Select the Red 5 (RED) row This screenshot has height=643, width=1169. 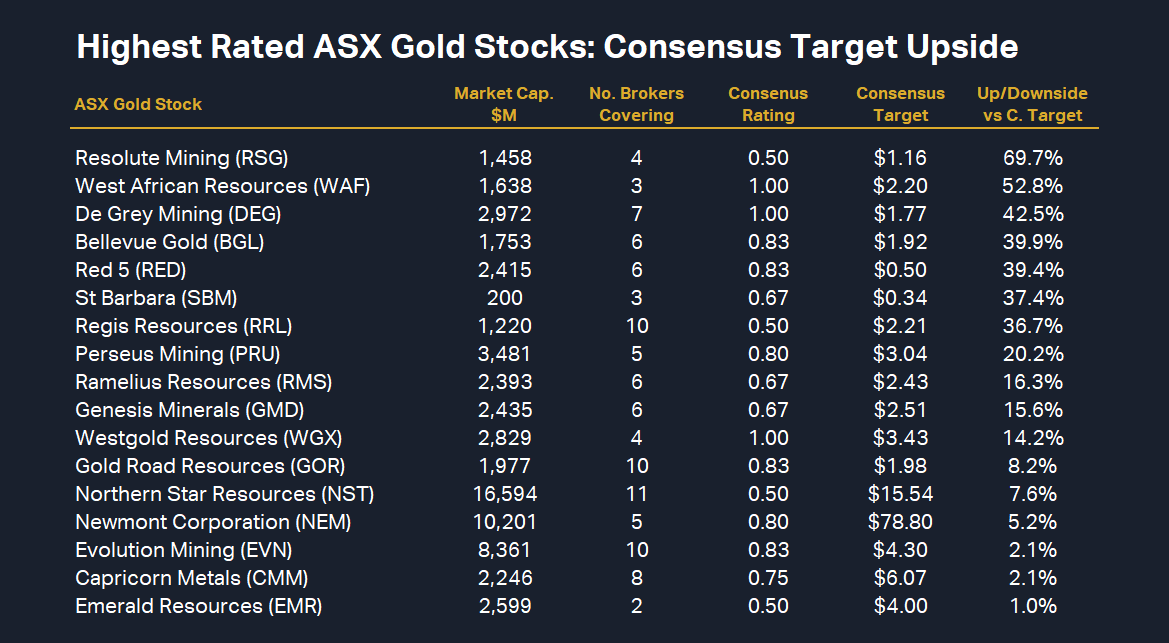click(x=131, y=270)
